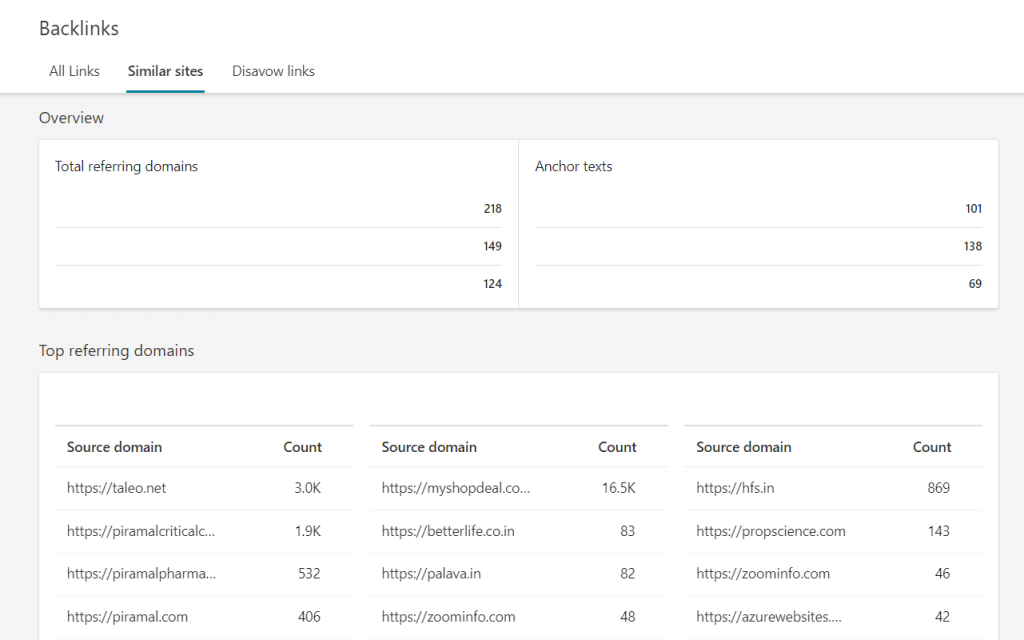Open the https://piramalpharma... source domain
Screen dimensions: 1024x640
pos(141,573)
